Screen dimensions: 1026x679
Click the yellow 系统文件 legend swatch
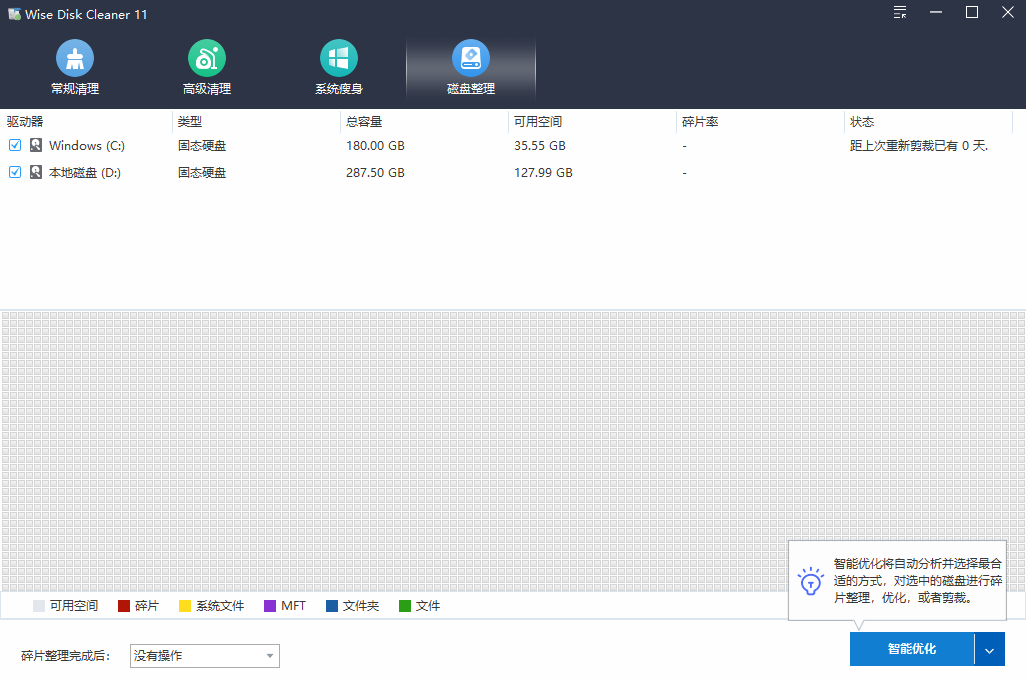[185, 606]
